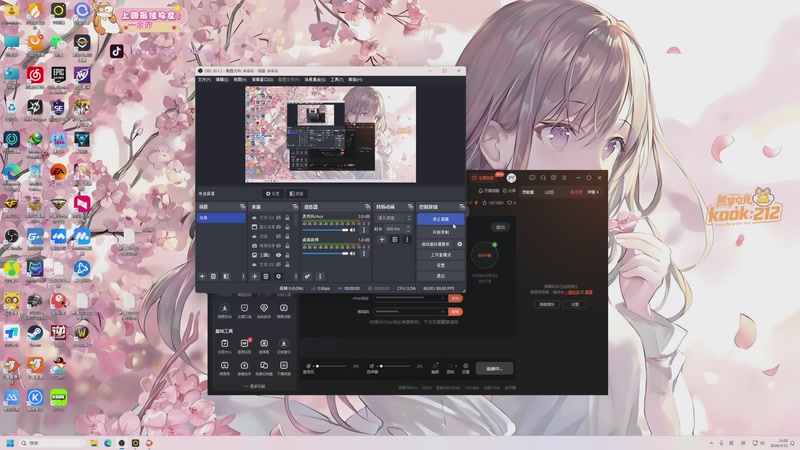Toggle visibility of the window capture source
800x450 pixels.
(x=279, y=227)
